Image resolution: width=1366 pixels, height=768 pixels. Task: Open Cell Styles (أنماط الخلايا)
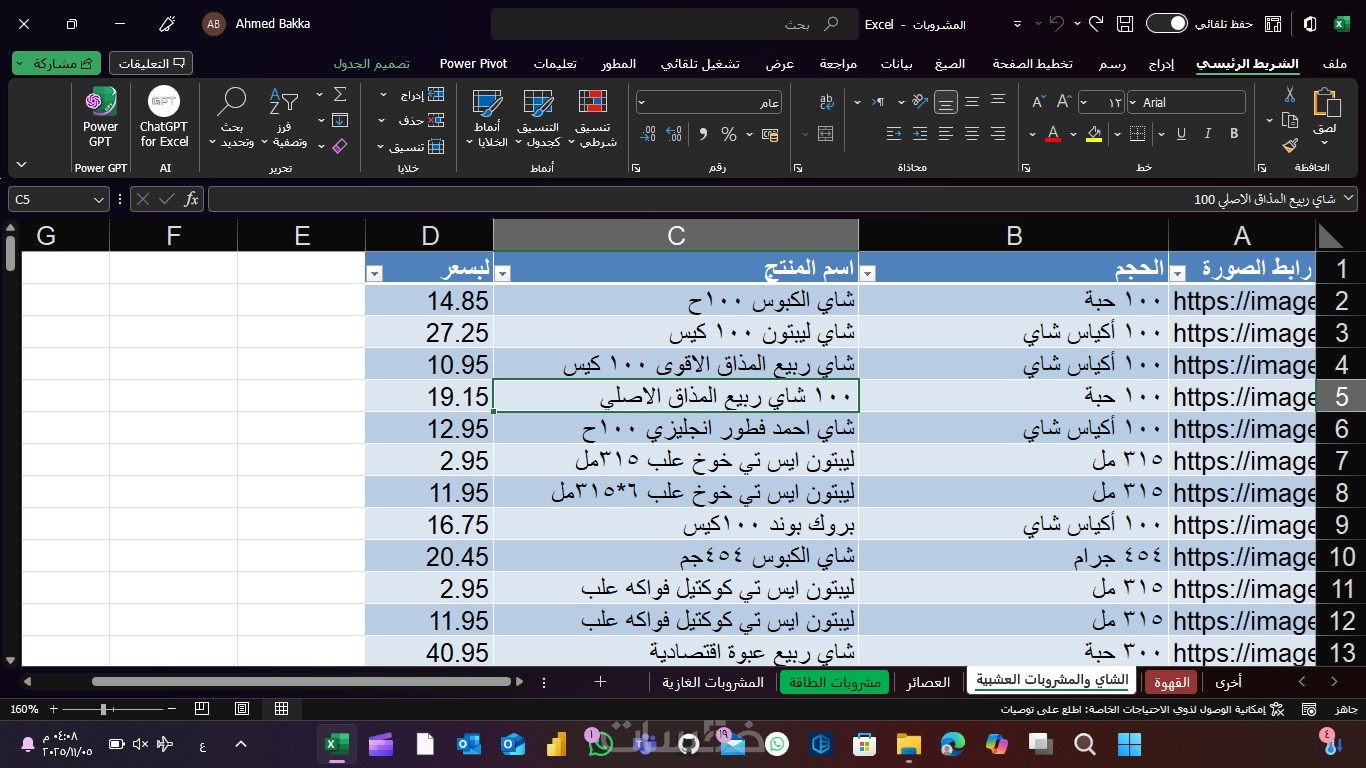coord(488,118)
